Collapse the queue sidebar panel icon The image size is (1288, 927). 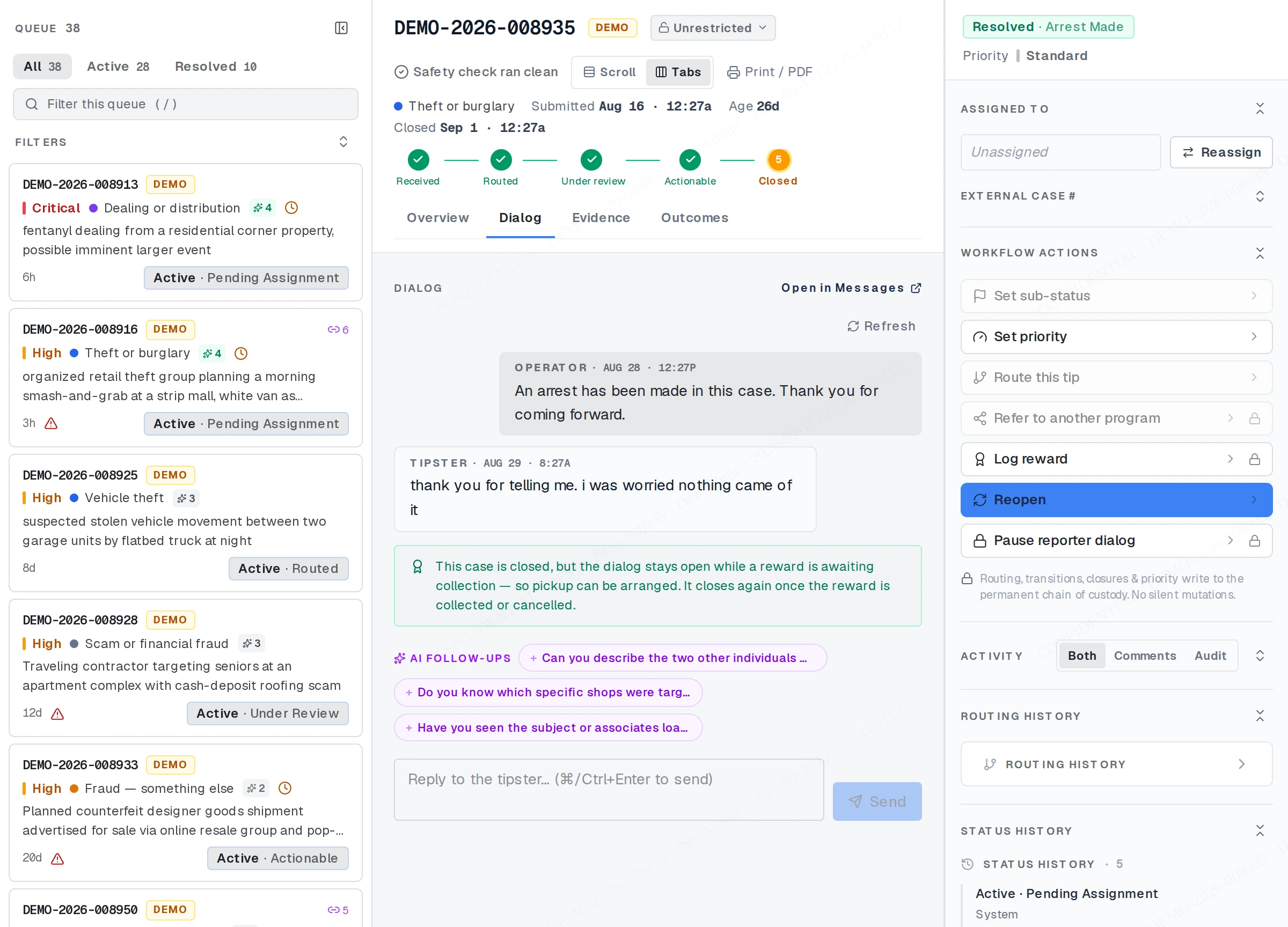click(x=341, y=28)
